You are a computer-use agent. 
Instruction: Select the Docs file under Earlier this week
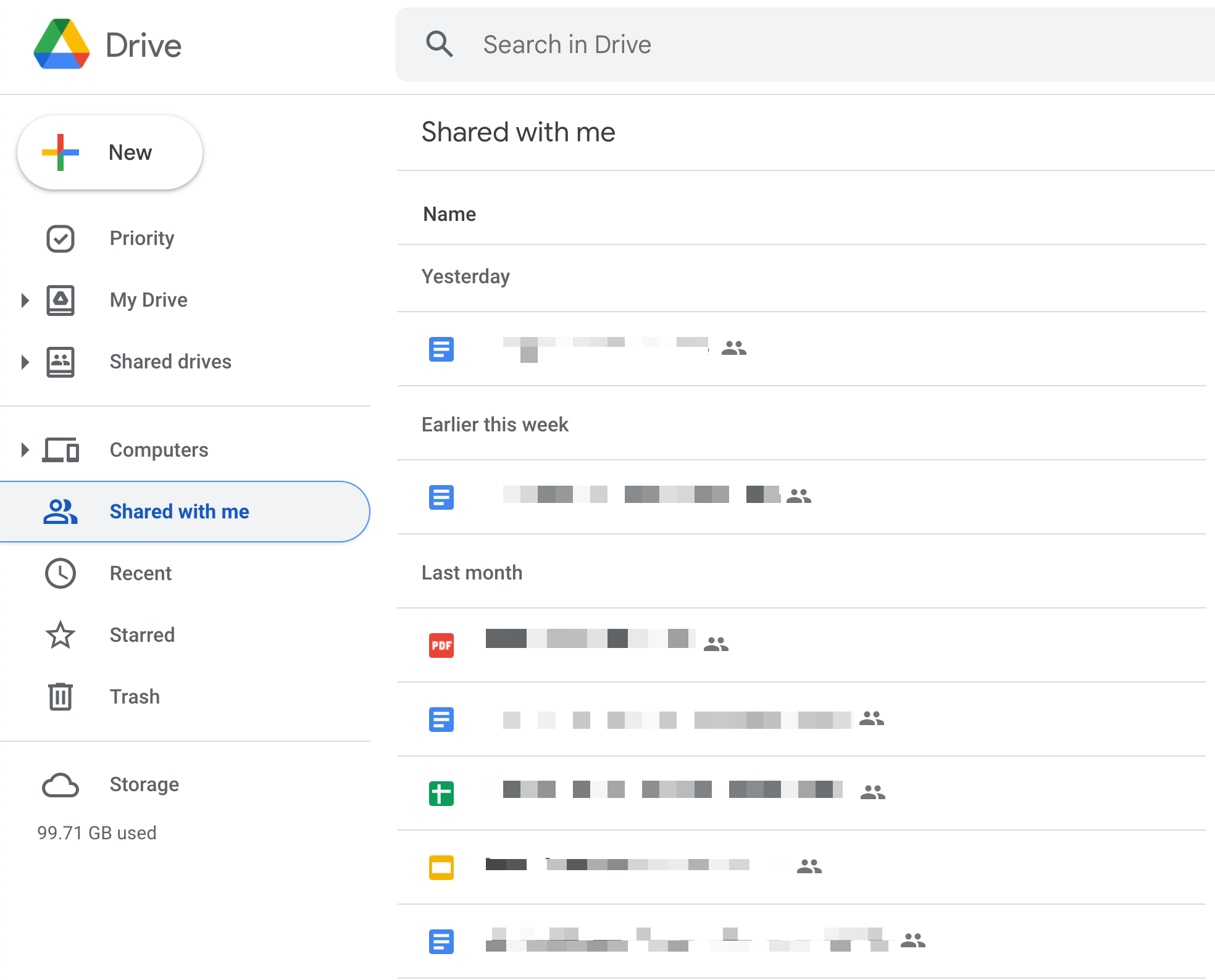coord(801,497)
